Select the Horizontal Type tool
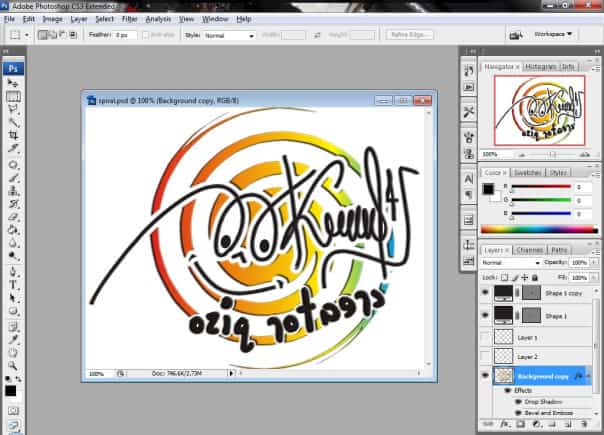Screen dimensions: 604x435 pos(14,284)
